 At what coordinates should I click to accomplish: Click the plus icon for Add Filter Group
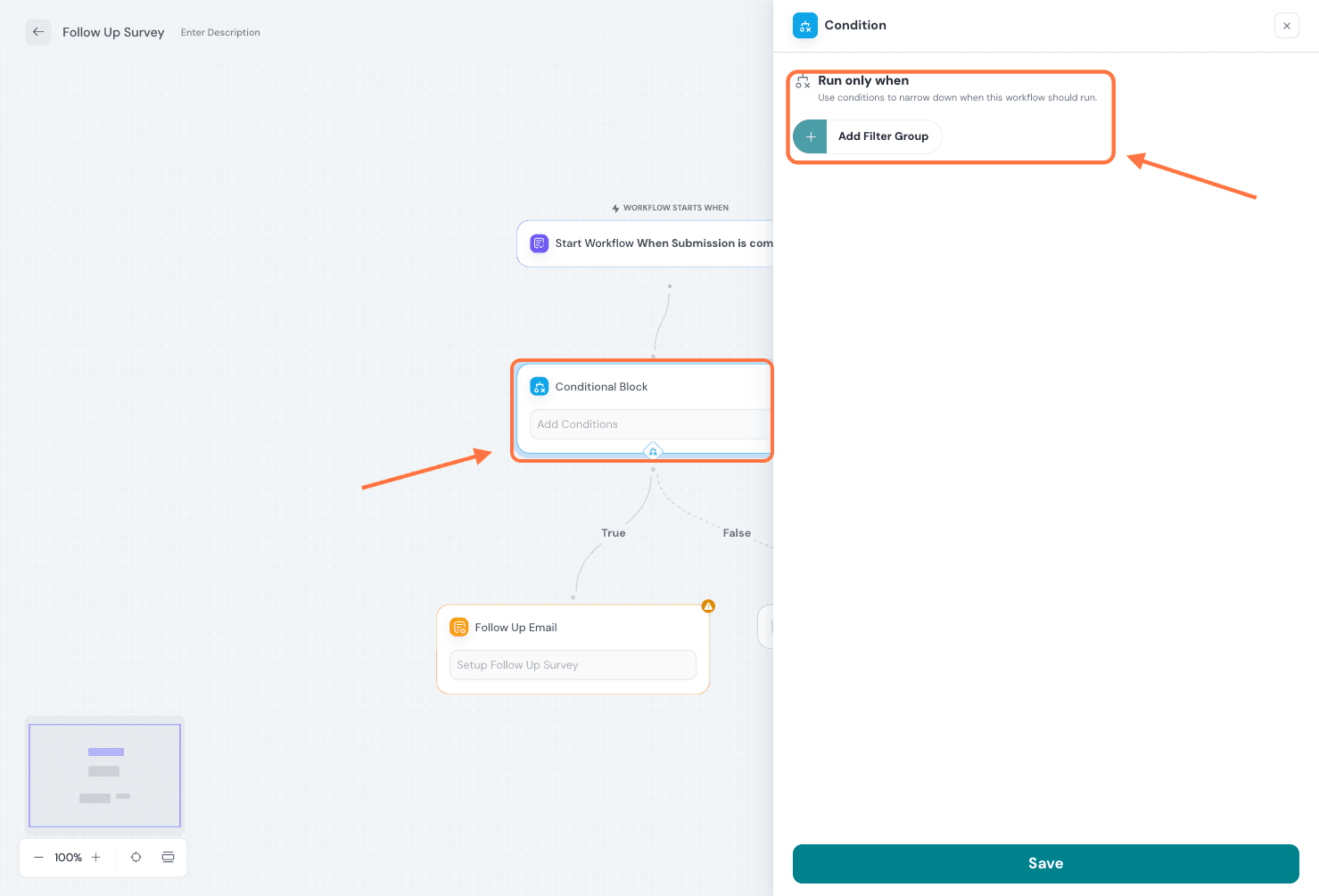(810, 136)
